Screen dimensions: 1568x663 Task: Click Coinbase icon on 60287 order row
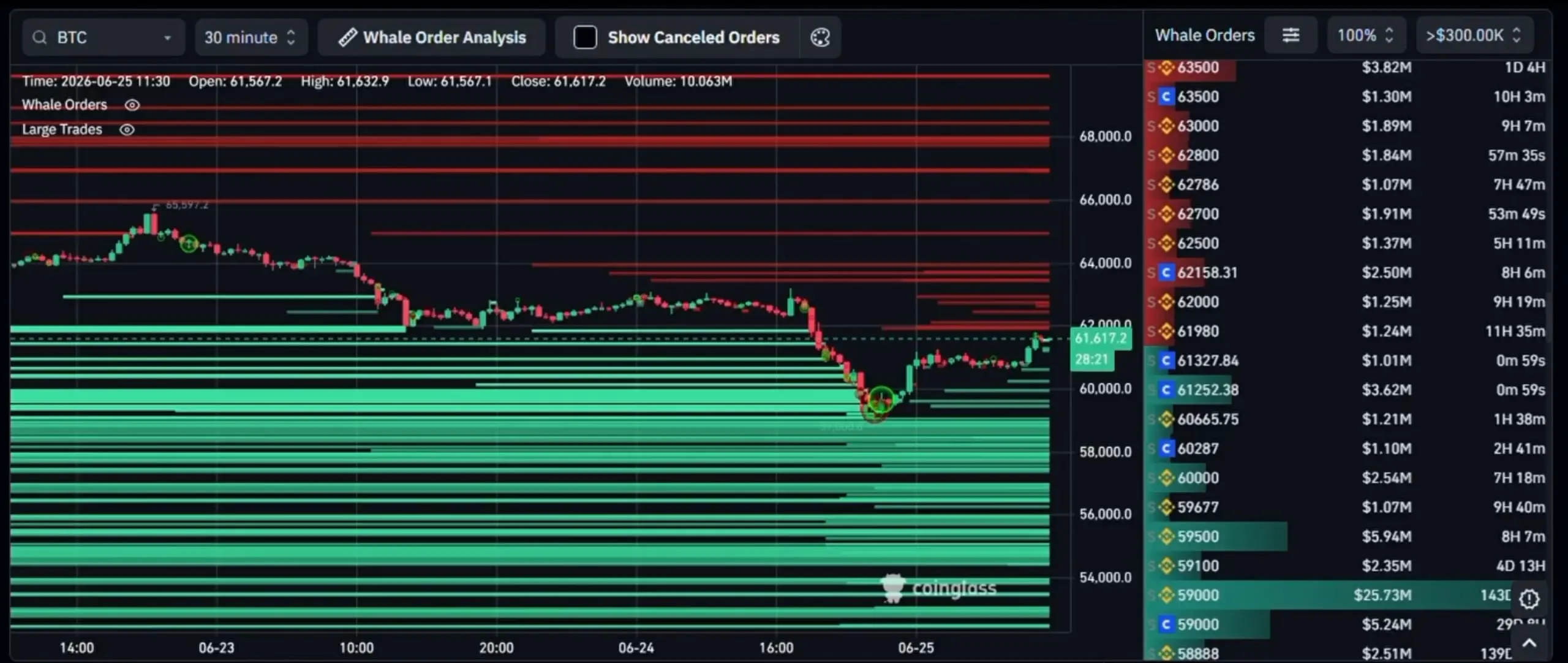[x=1166, y=449]
